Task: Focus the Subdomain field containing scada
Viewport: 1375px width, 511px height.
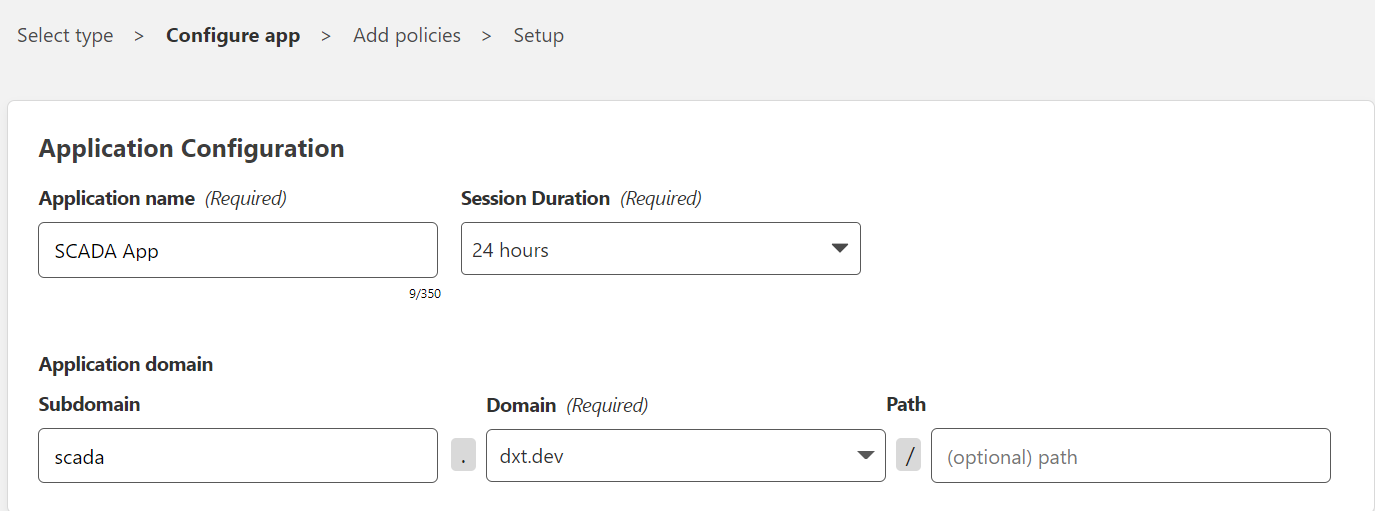Action: coord(238,456)
